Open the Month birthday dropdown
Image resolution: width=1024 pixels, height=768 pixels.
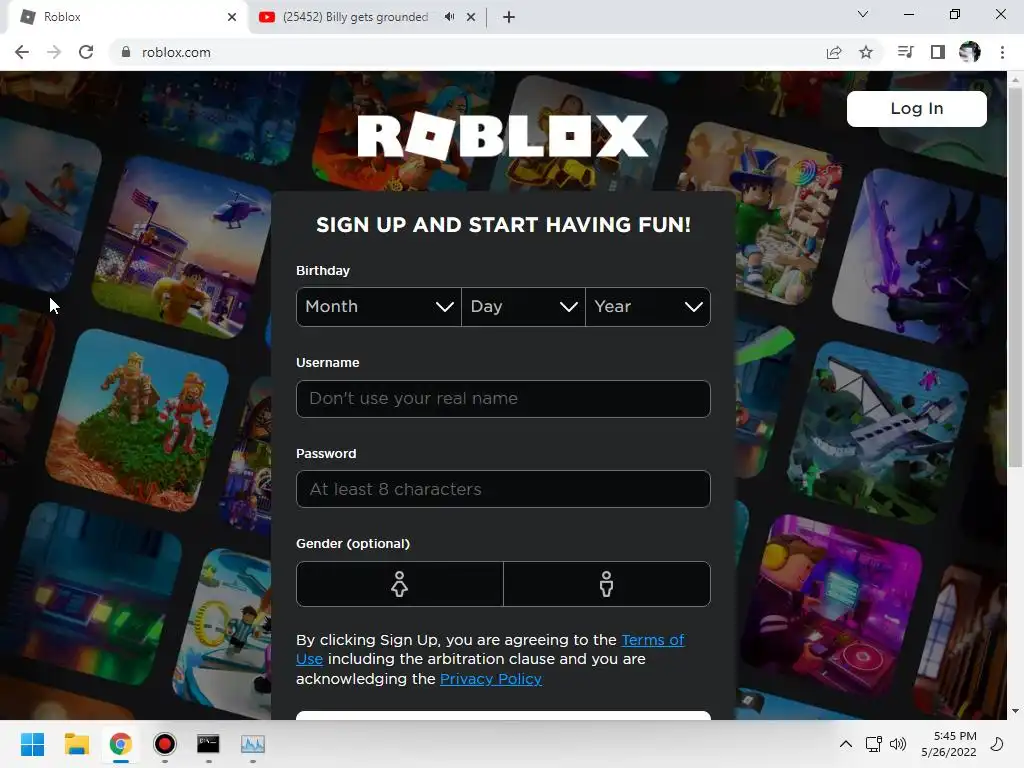pyautogui.click(x=379, y=306)
